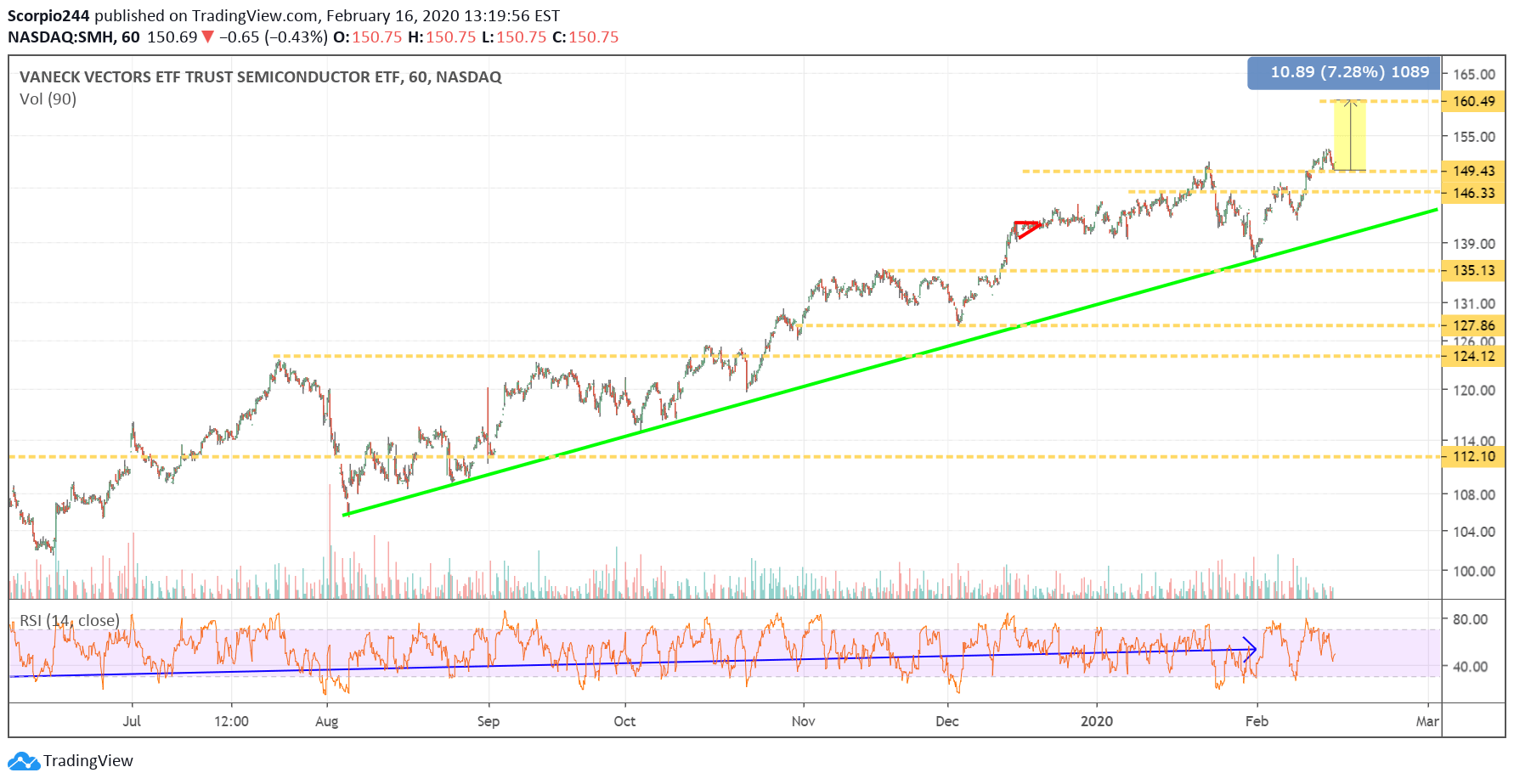Screen dimensions: 1514x784
Task: Click the Dec date axis label
Action: [947, 721]
